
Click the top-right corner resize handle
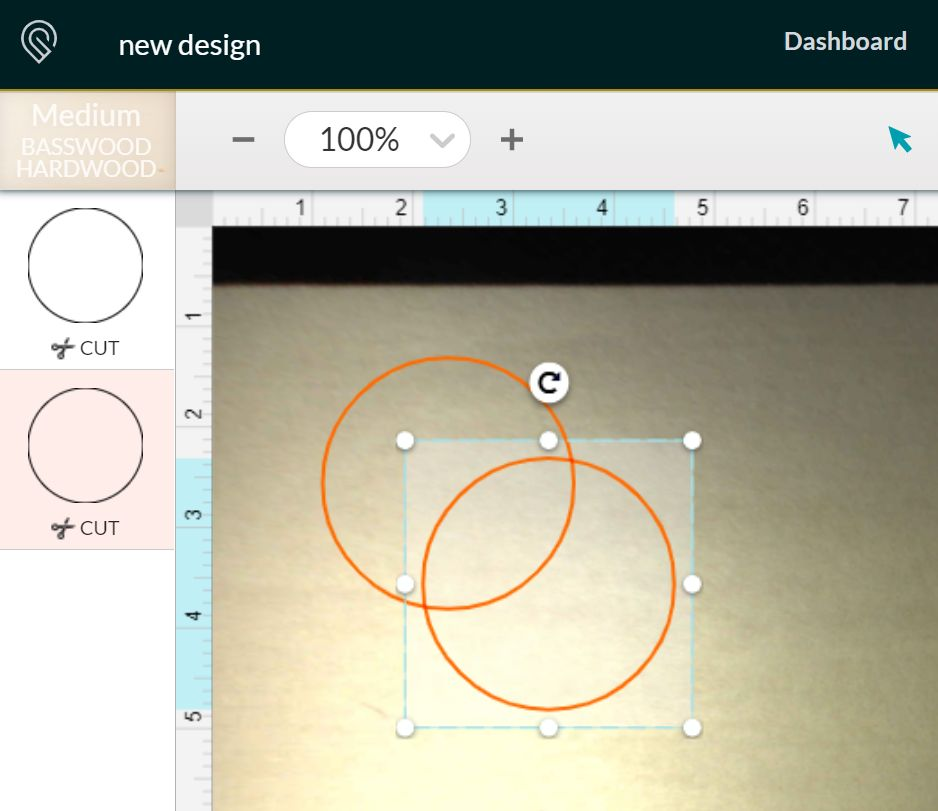692,440
